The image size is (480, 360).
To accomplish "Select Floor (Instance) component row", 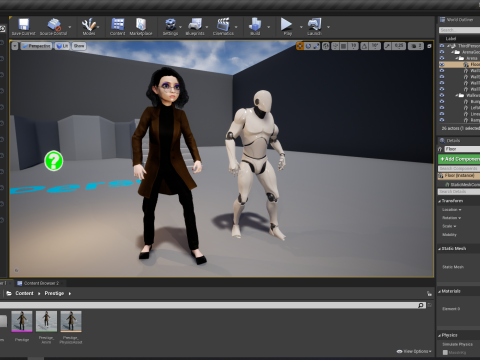I will (459, 176).
